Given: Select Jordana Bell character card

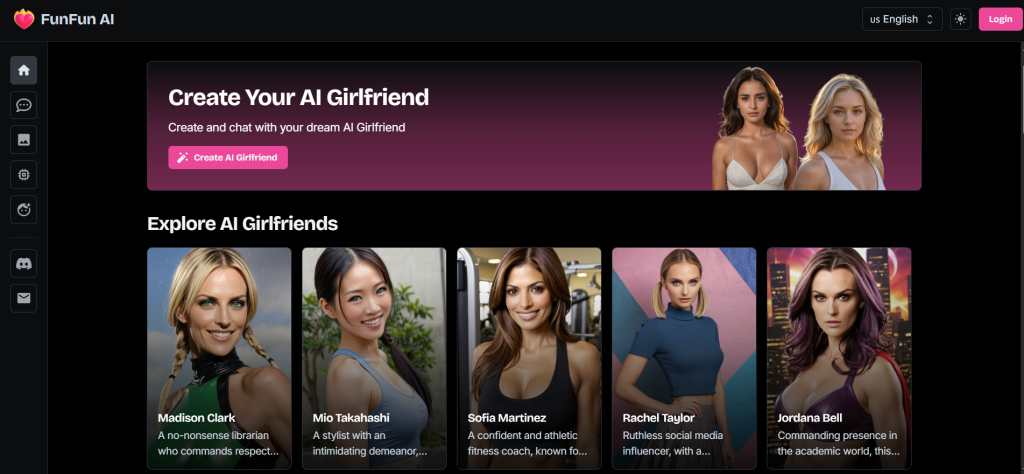Looking at the screenshot, I should (839, 358).
